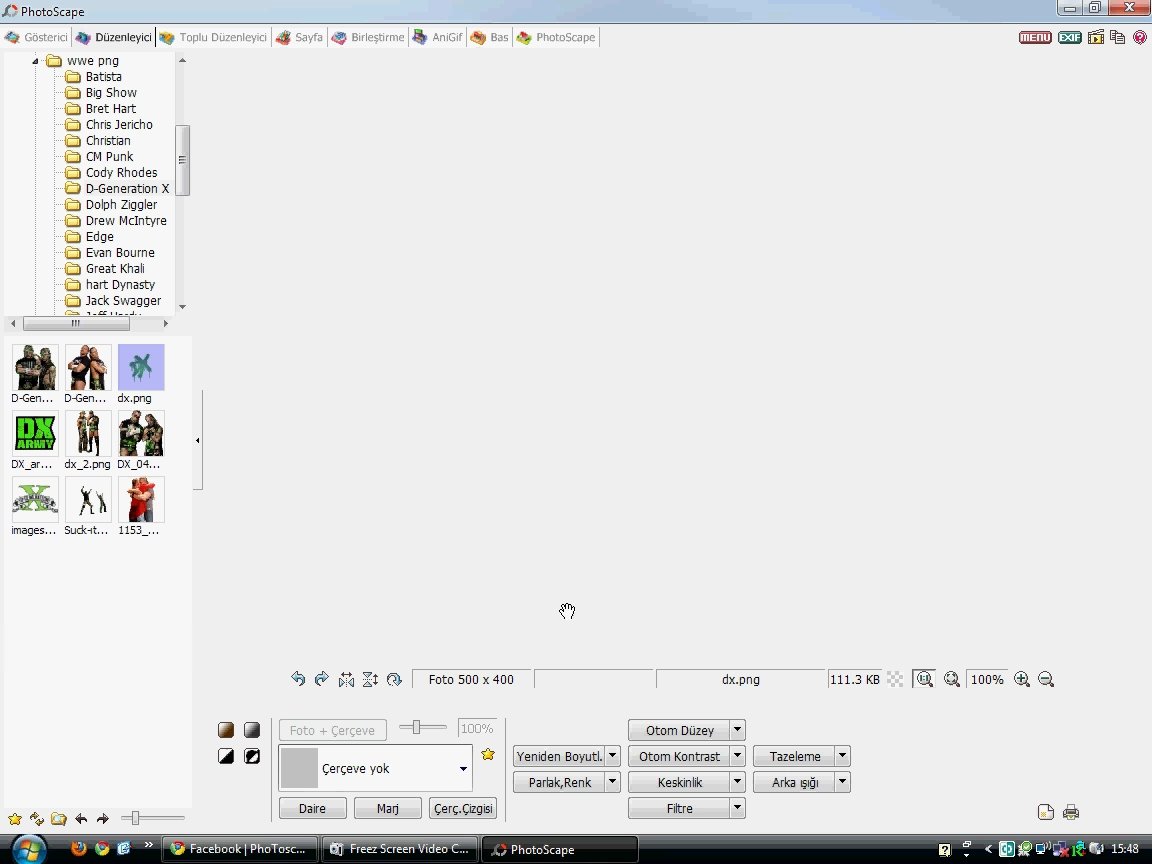Go back to the previous folder
The image size is (1152, 864).
pyautogui.click(x=81, y=818)
